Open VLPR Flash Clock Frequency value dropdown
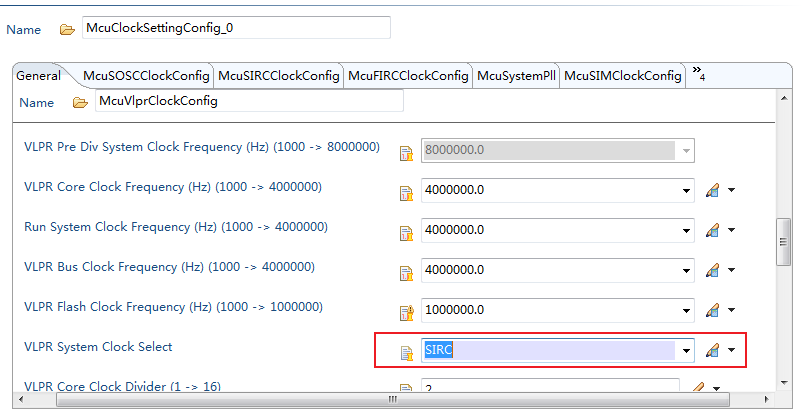 tap(686, 311)
